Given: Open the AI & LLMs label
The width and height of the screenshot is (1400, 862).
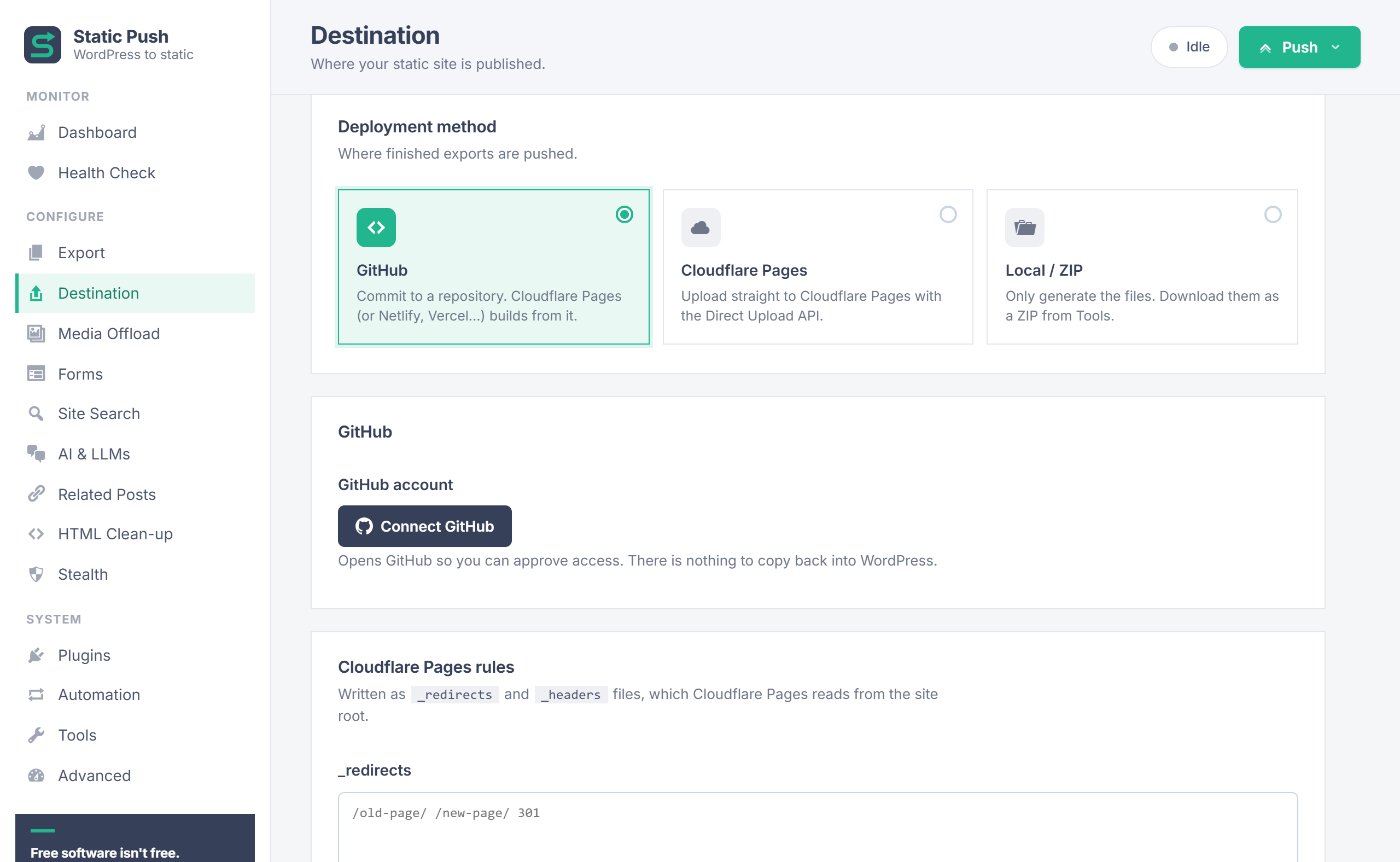Looking at the screenshot, I should tap(94, 454).
